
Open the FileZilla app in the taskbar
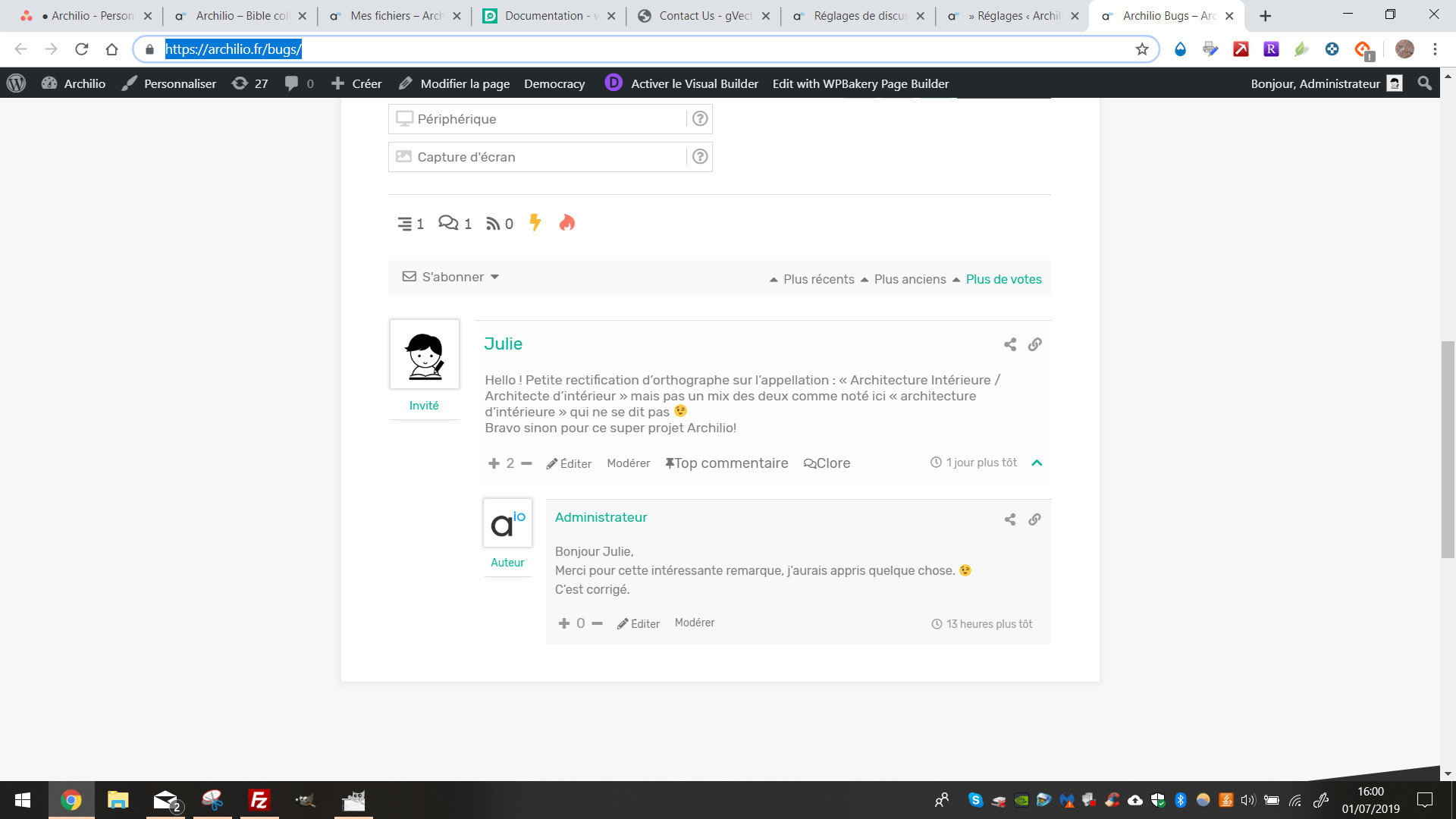pyautogui.click(x=259, y=800)
